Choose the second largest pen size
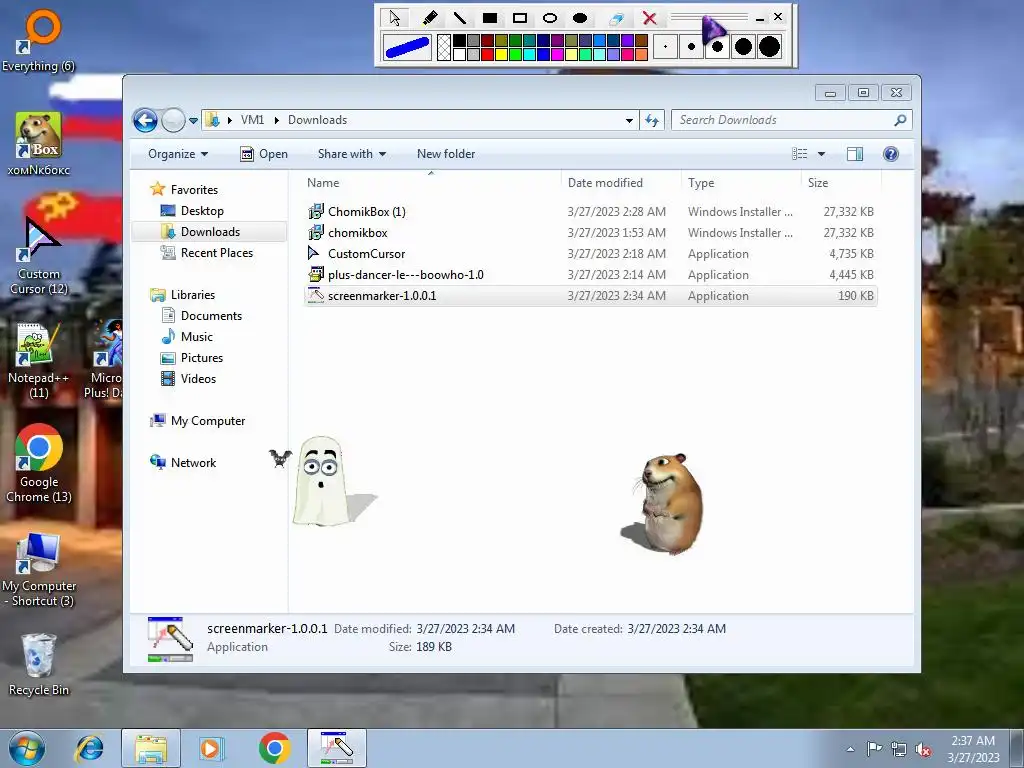This screenshot has width=1024, height=768. click(x=743, y=46)
